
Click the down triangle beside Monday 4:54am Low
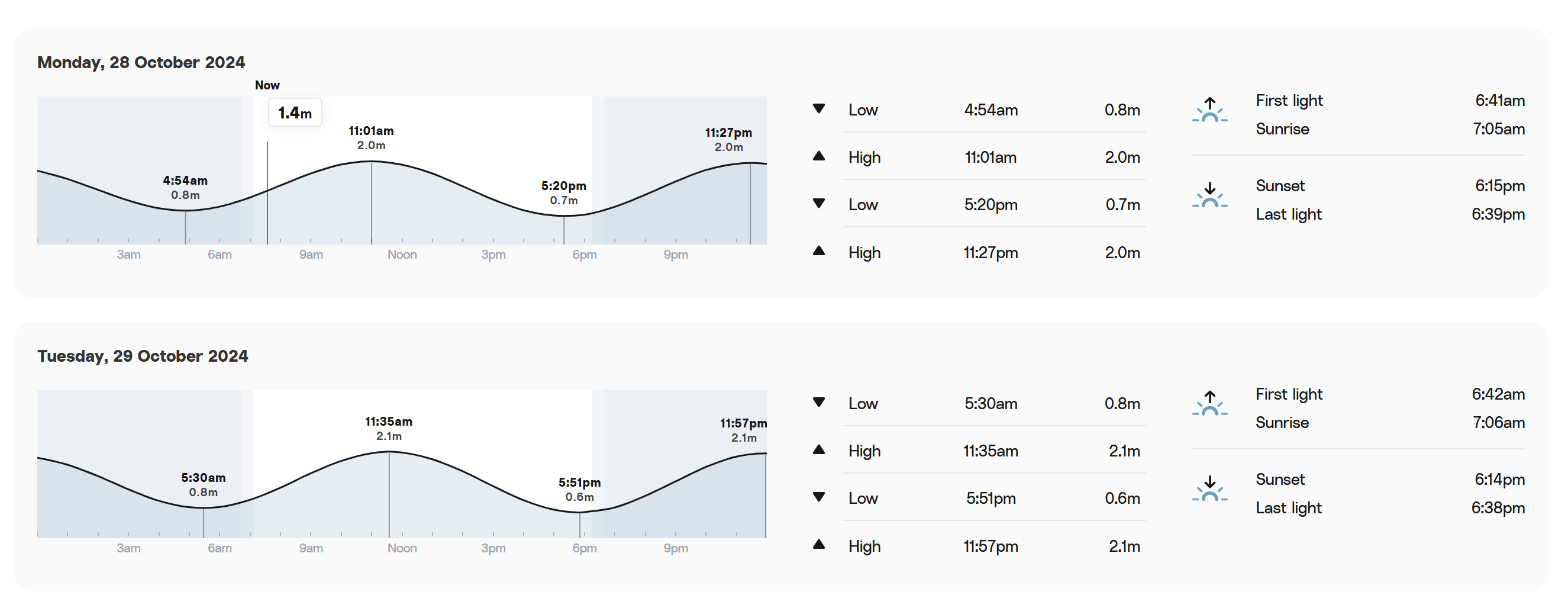point(819,109)
